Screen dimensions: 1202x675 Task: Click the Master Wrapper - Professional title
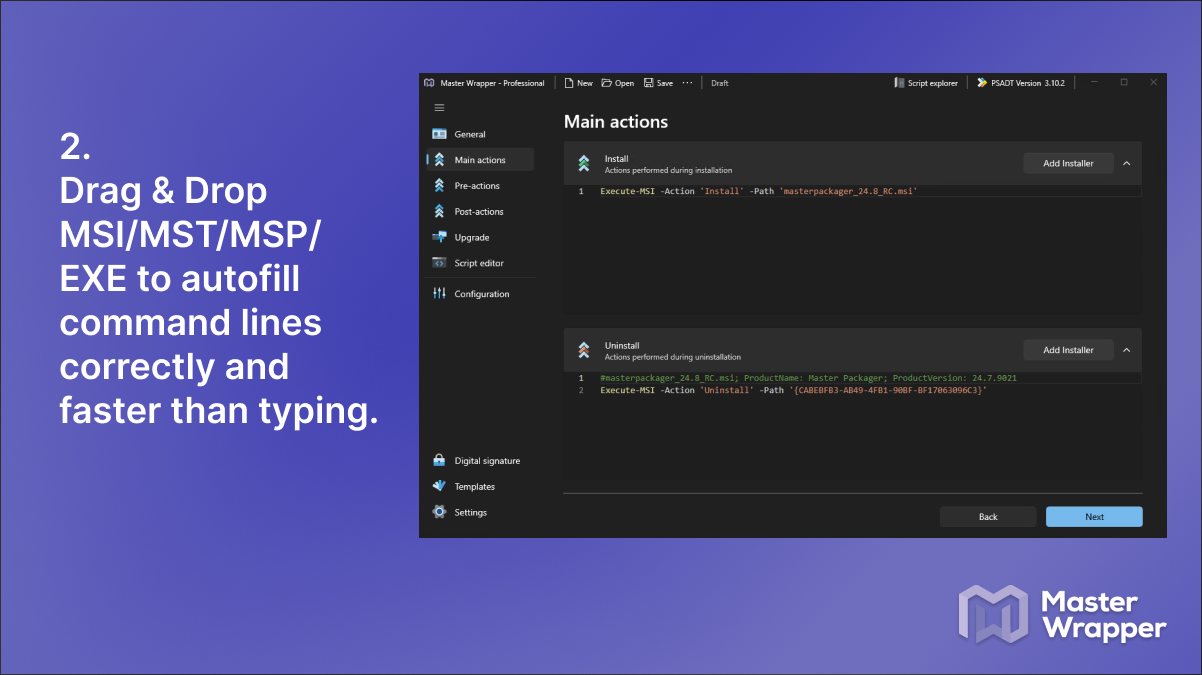(492, 83)
